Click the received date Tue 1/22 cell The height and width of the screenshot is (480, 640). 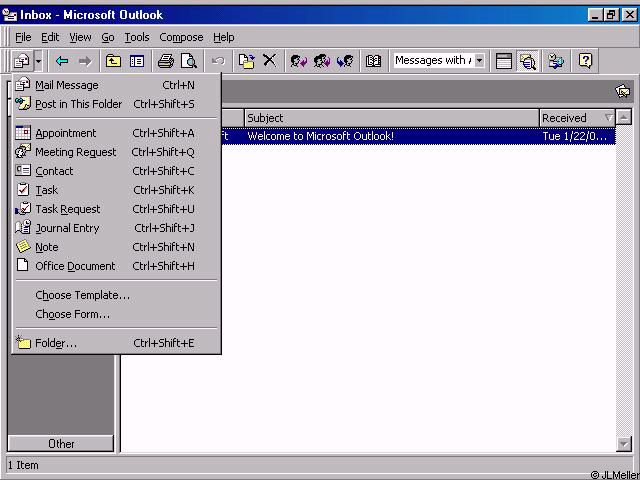(574, 136)
